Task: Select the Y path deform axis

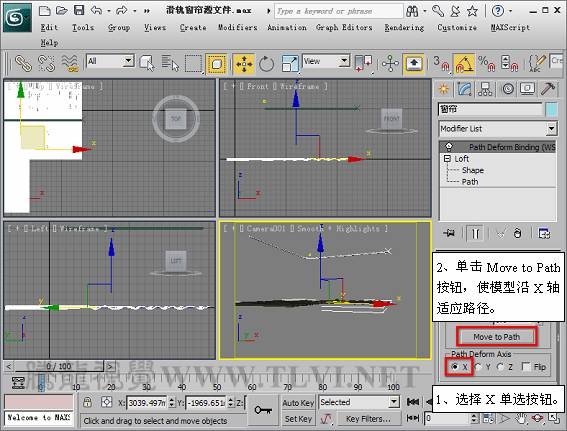Action: (x=478, y=367)
